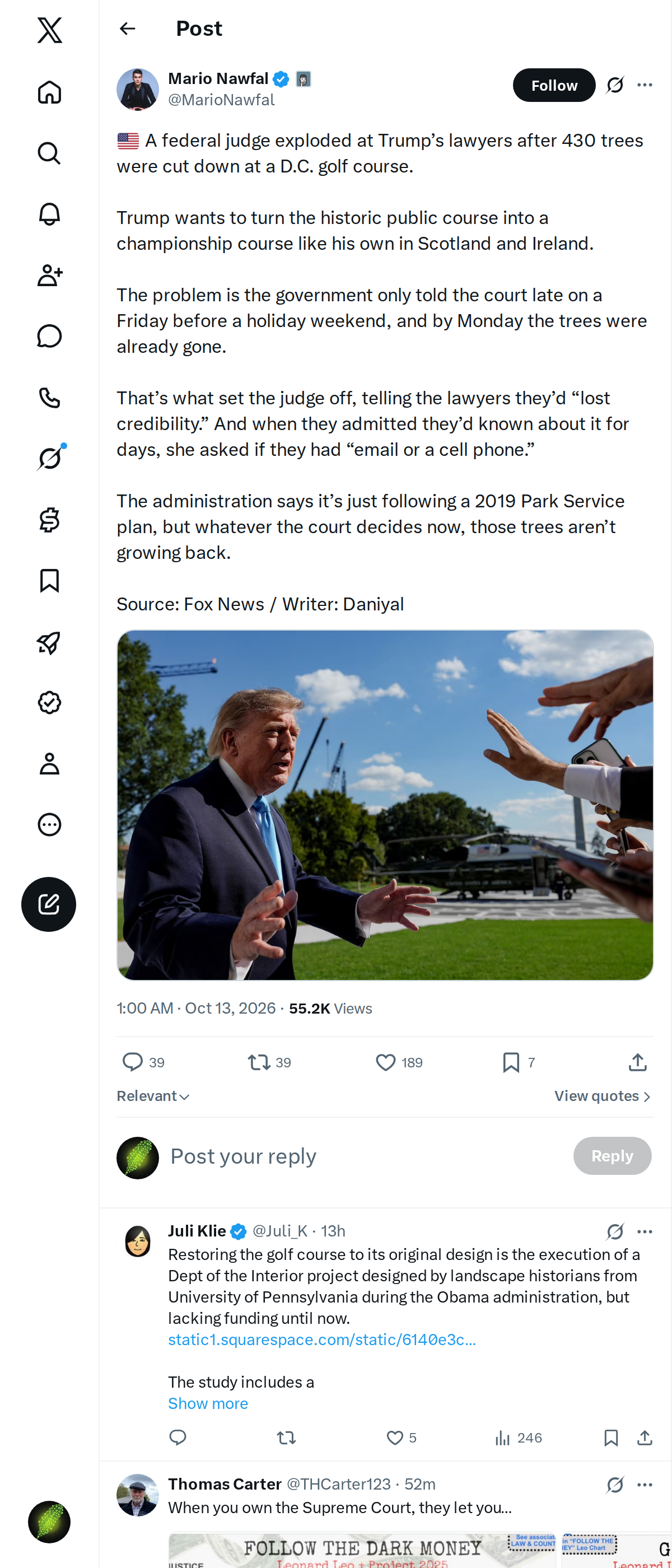Open Notifications bell in sidebar
The width and height of the screenshot is (672, 1568).
coord(49,214)
